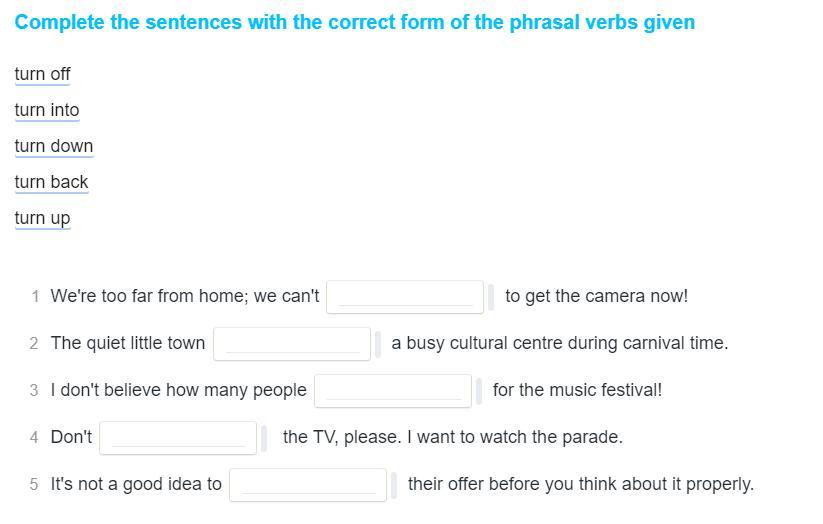
Task: Select the "turn into" phrasal verb
Action: click(47, 110)
